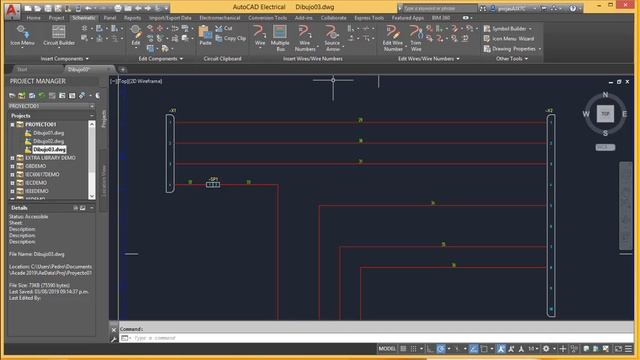
Task: Click Undo in quick access toolbar
Action: pyautogui.click(x=88, y=8)
